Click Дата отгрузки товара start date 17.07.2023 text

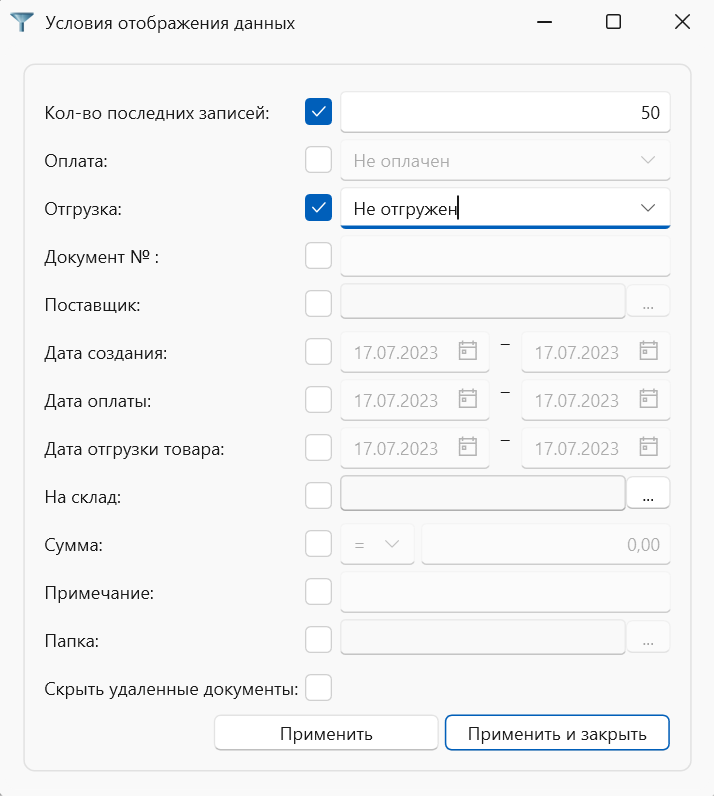396,448
